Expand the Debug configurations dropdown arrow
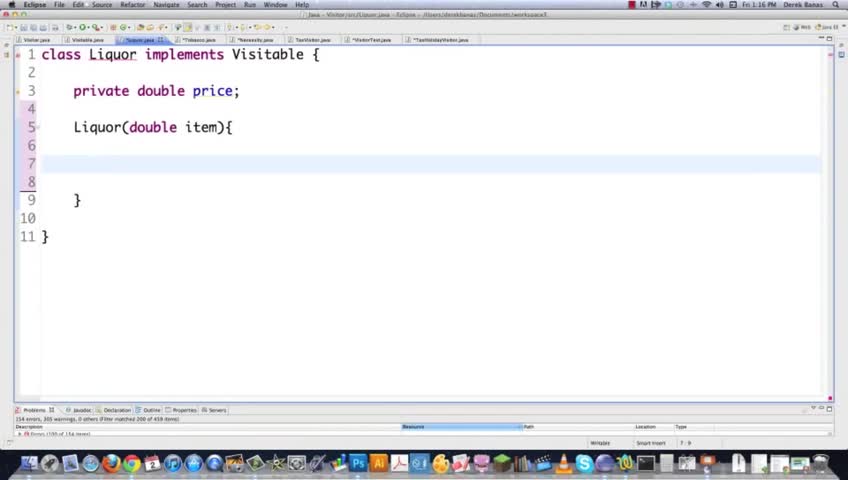The image size is (848, 480). coord(75,28)
